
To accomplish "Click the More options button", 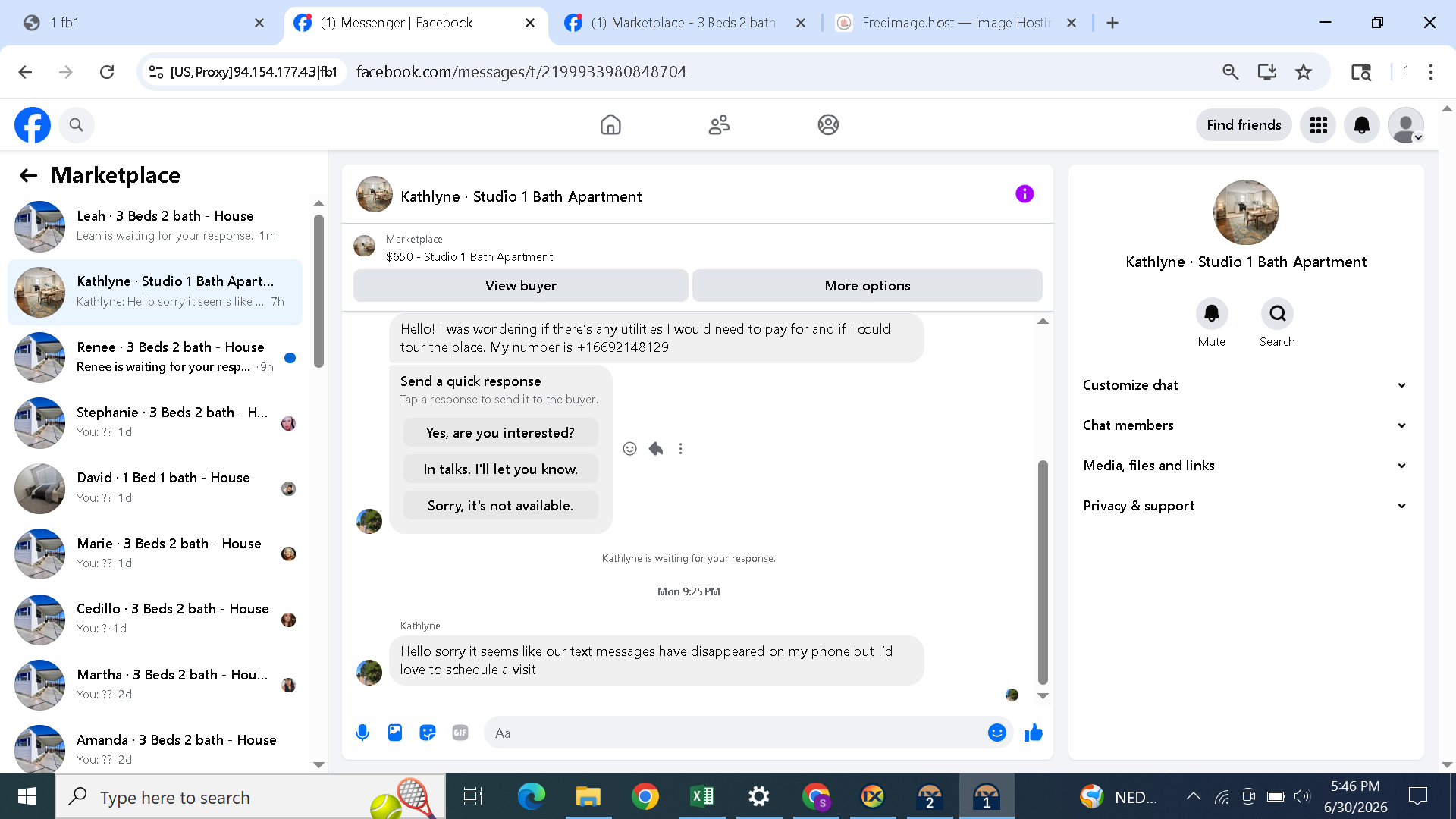I will point(868,286).
